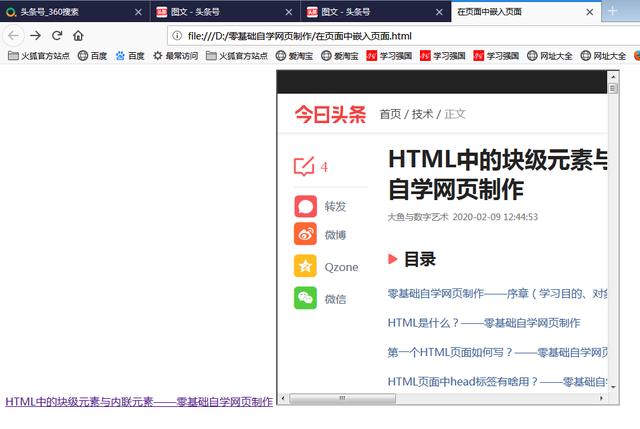Click iframe horizontal scrollbar left arrow
The image size is (640, 429).
click(283, 398)
